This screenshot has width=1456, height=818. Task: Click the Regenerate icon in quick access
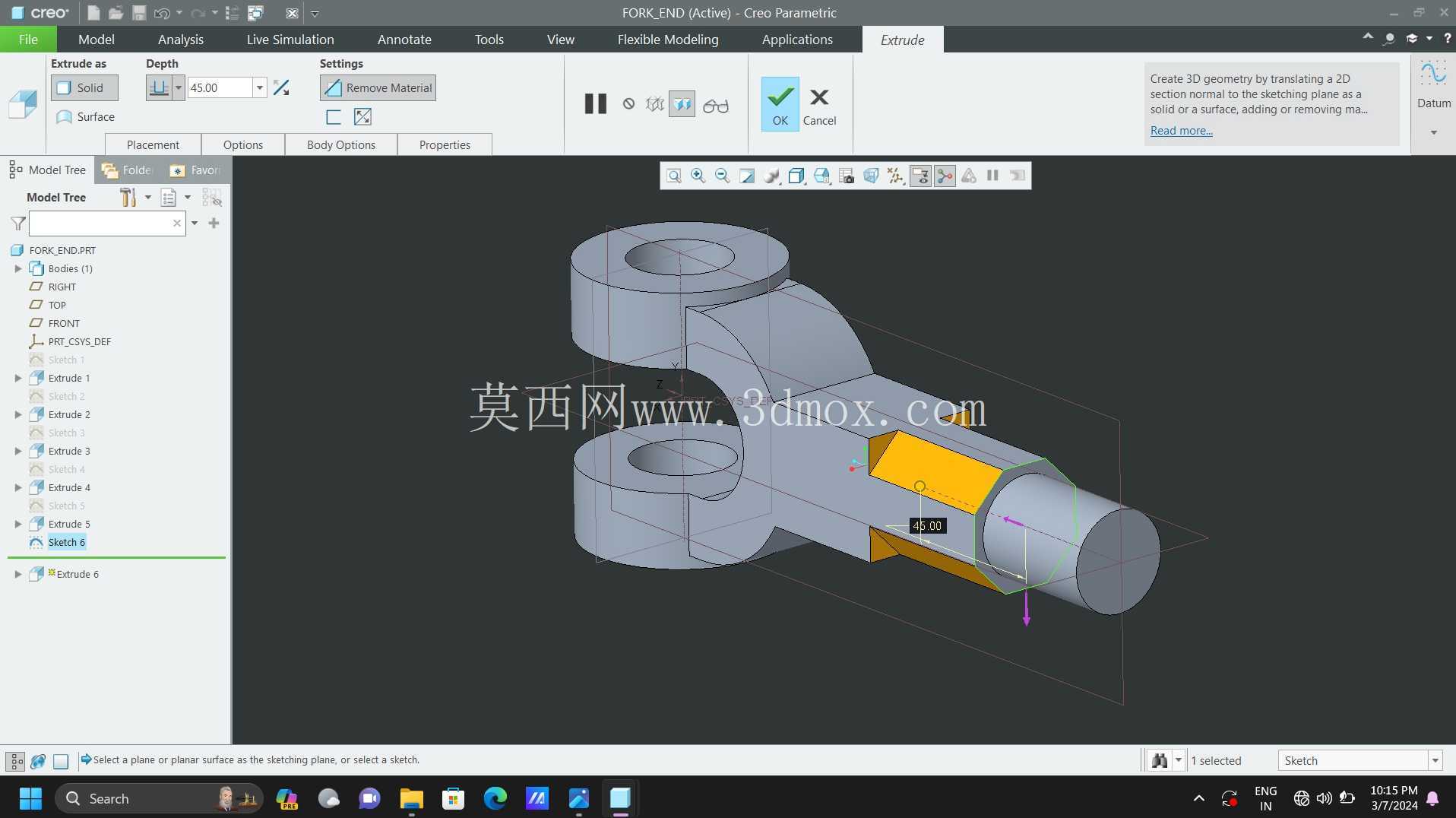pos(232,13)
